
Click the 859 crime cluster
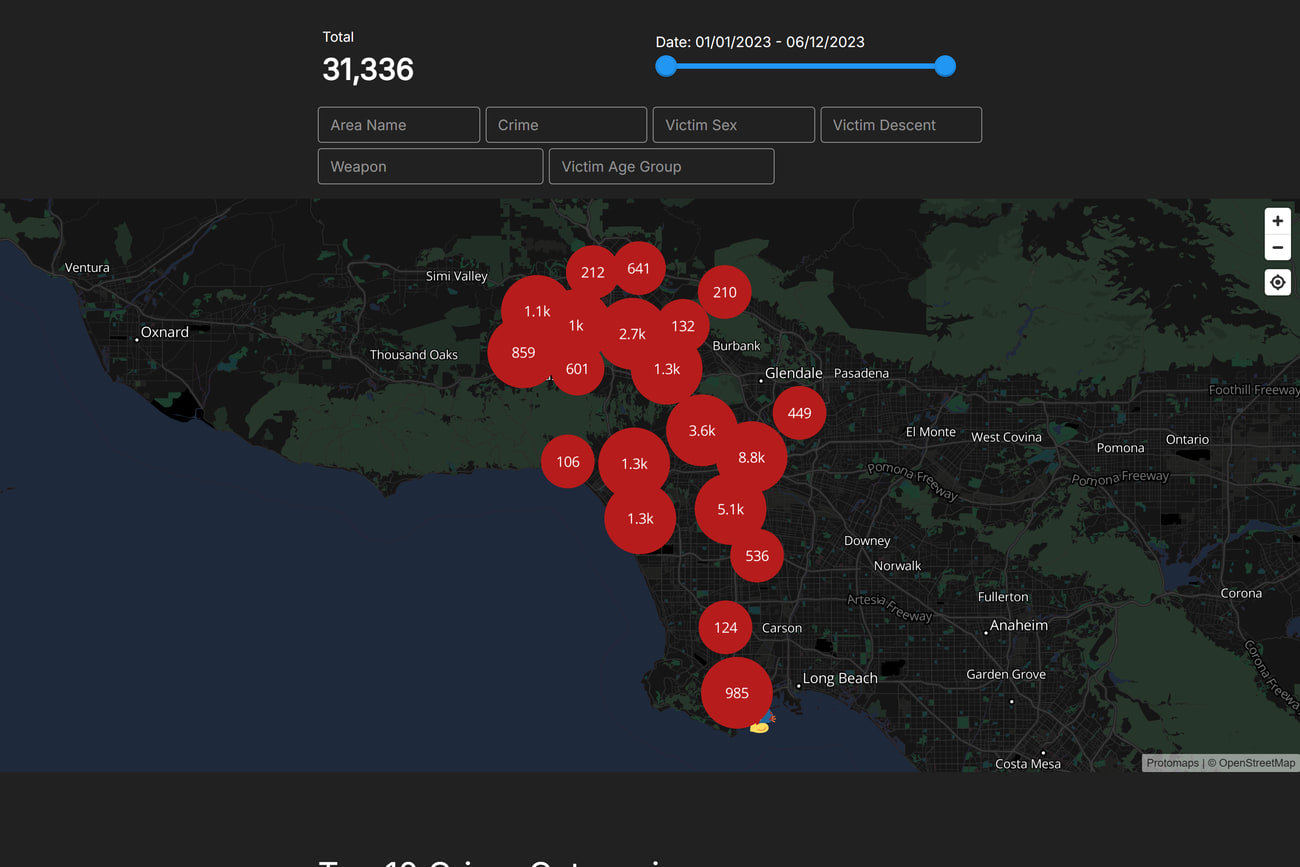[523, 352]
